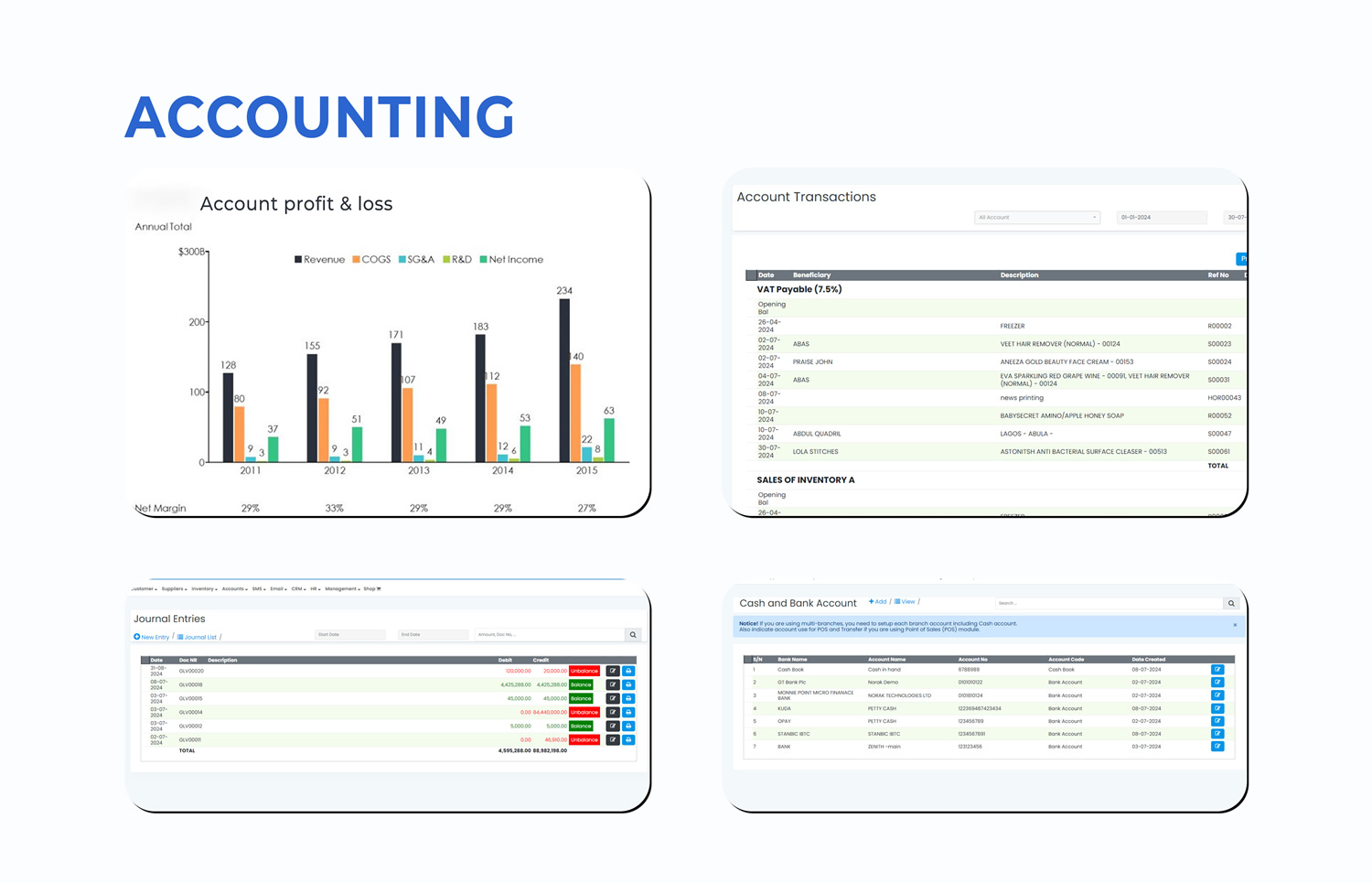The height and width of the screenshot is (883, 1372).
Task: Click the 01-01-2024 date field
Action: pos(1160,218)
